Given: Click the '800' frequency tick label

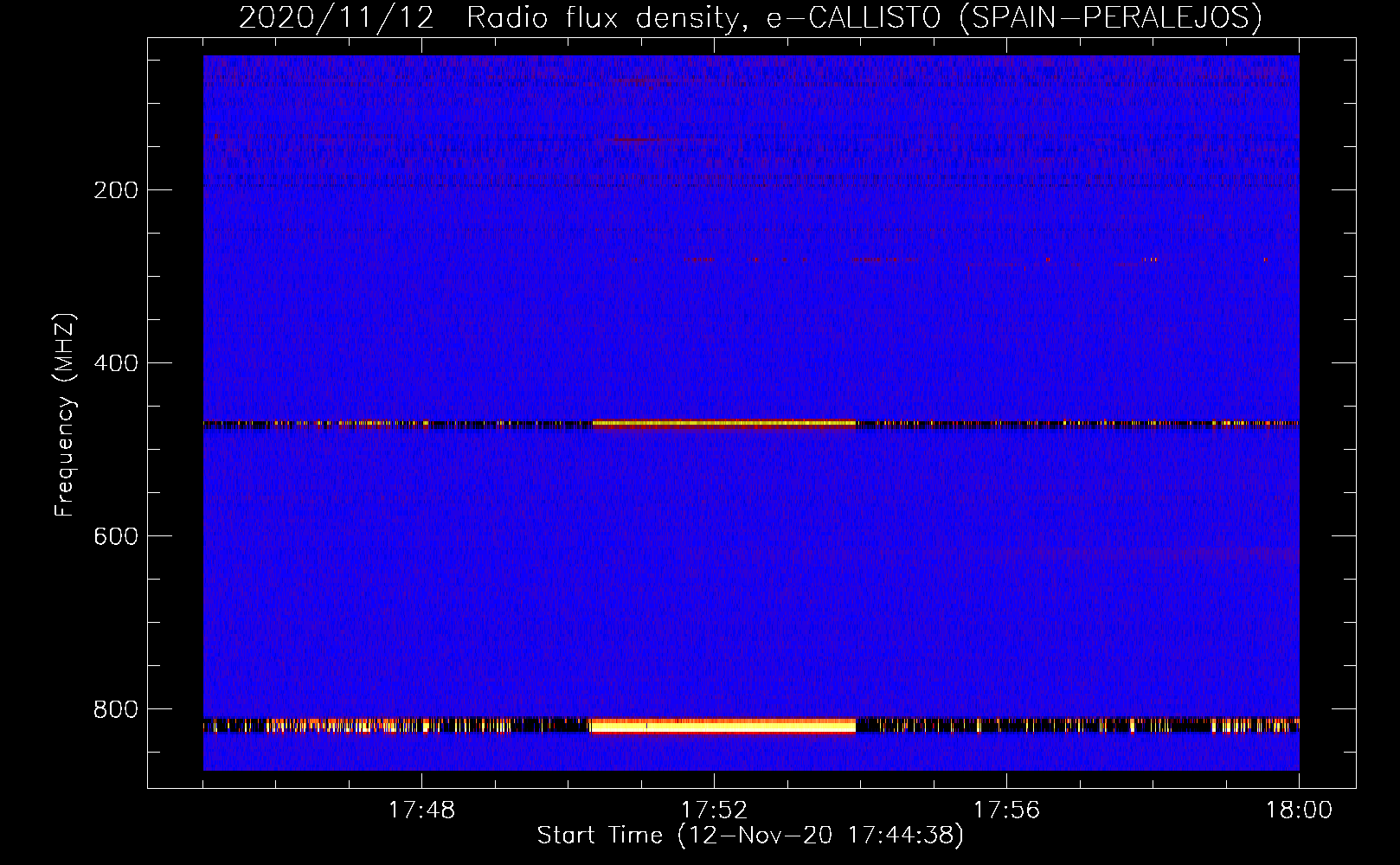Looking at the screenshot, I should click(115, 709).
